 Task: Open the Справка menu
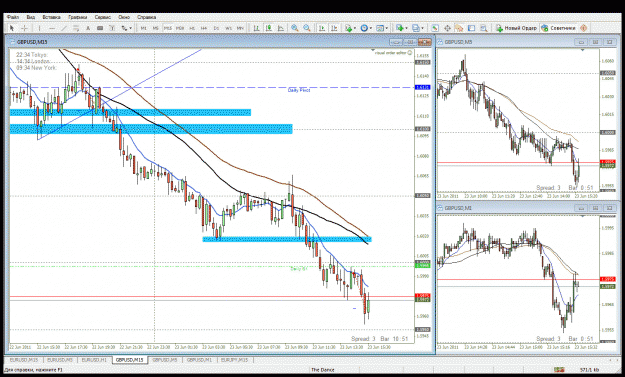coord(146,17)
